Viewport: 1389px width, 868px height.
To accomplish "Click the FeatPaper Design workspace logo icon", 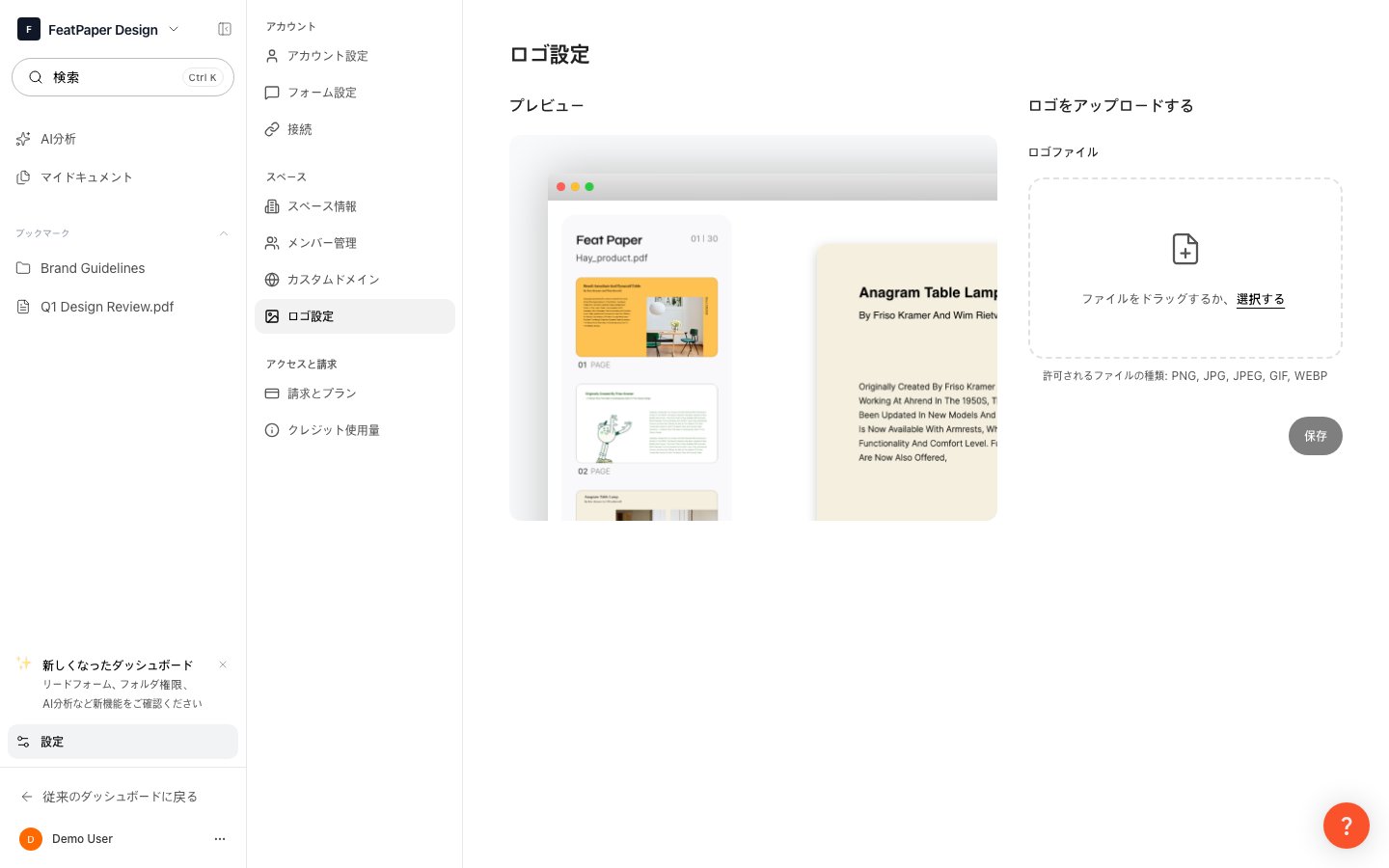I will coord(29,29).
